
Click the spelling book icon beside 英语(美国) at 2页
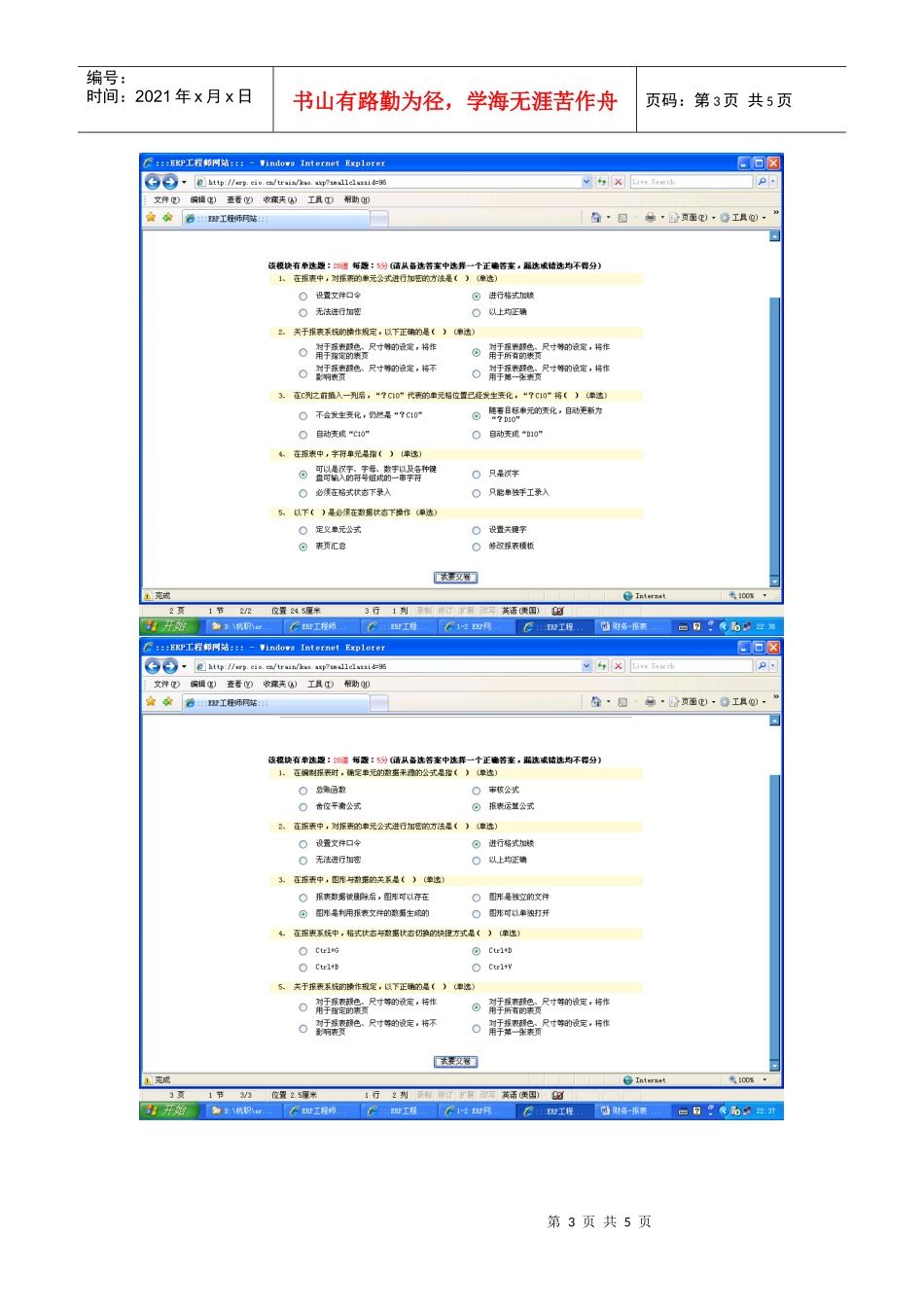click(x=558, y=611)
